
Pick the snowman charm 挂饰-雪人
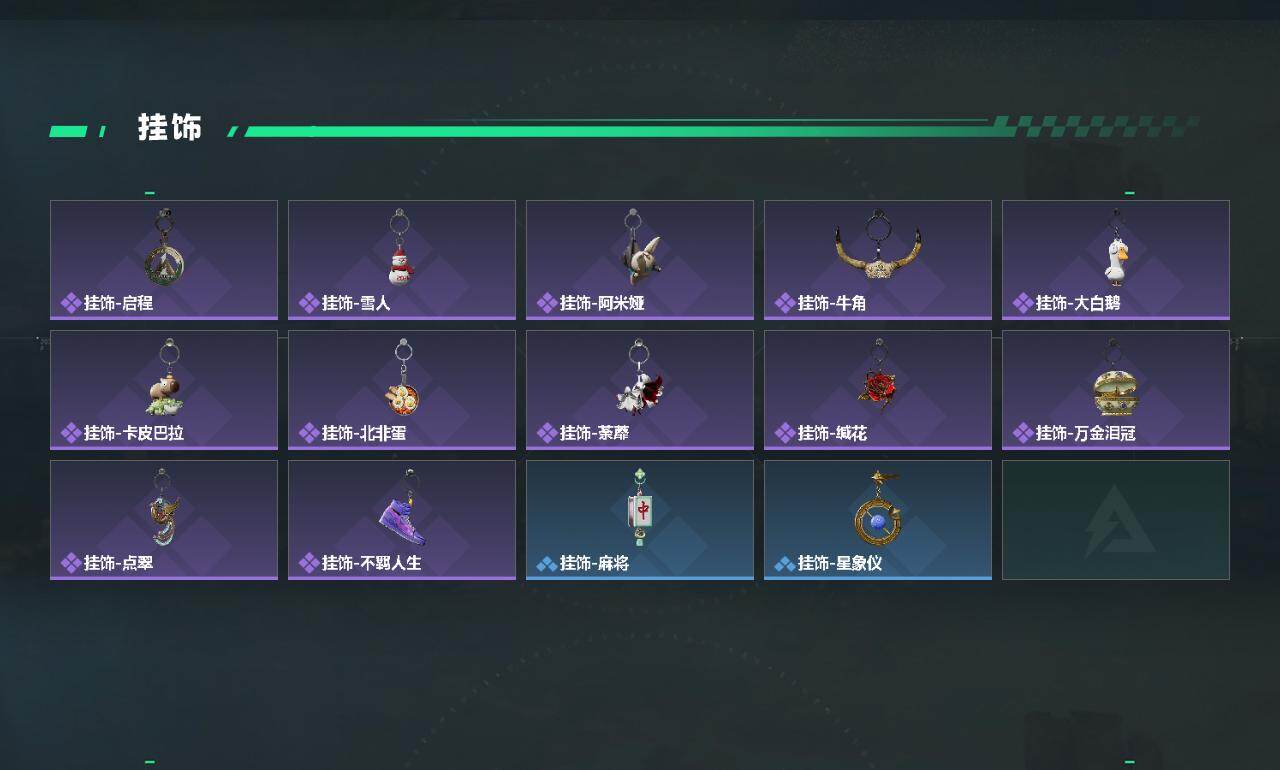[x=401, y=248]
